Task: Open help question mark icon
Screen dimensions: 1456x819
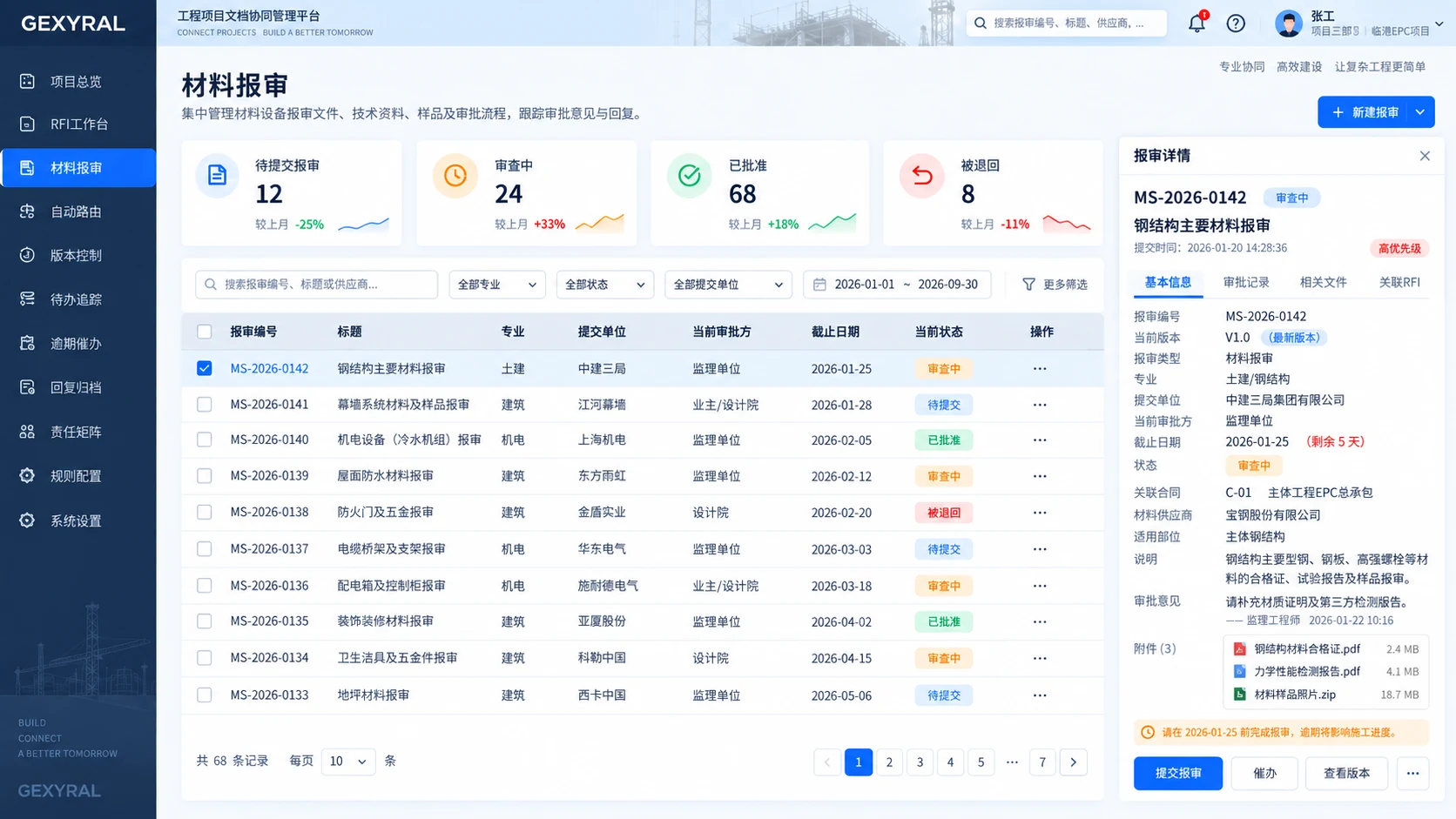Action: point(1236,23)
